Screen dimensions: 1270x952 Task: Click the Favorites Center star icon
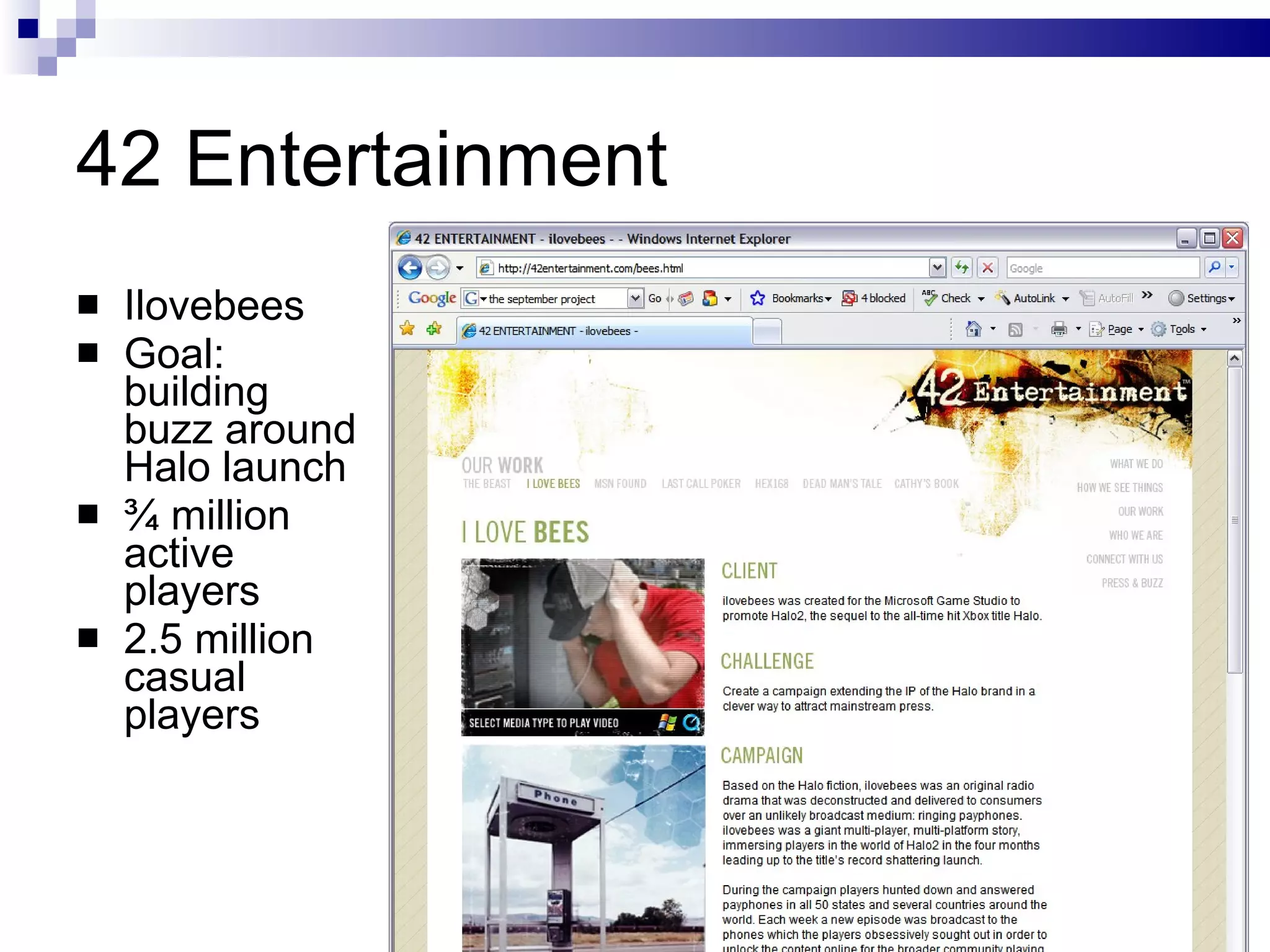(407, 328)
